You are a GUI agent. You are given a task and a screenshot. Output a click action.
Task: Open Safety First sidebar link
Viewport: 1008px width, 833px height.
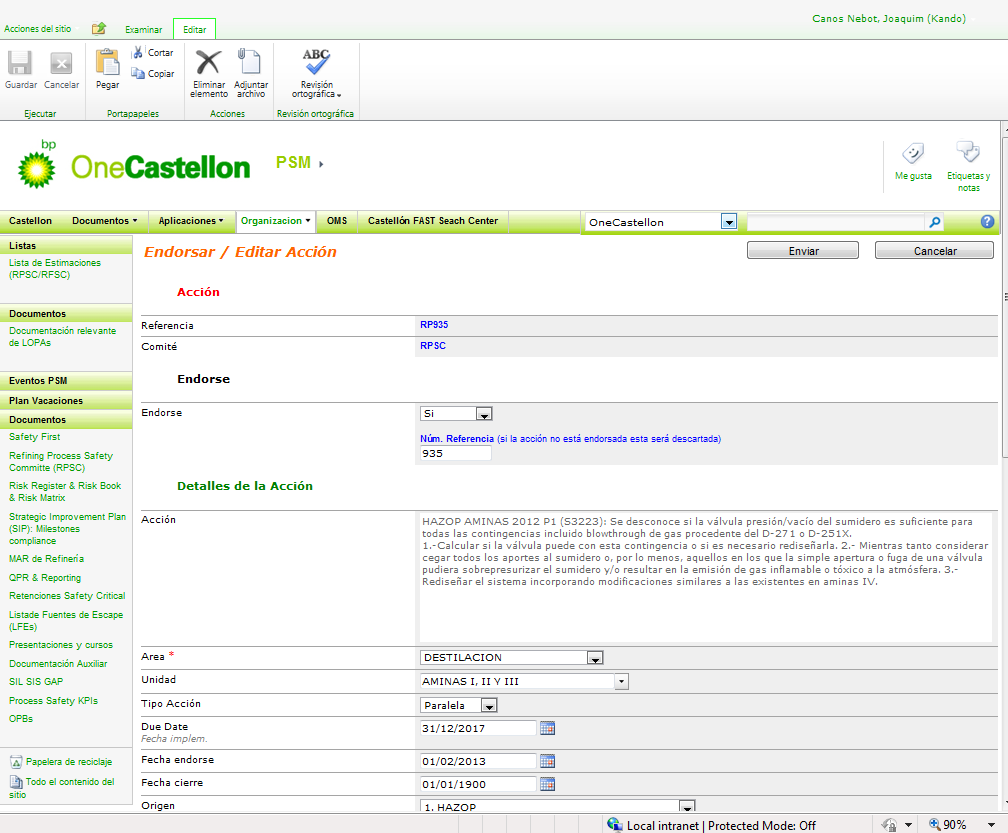coord(35,437)
